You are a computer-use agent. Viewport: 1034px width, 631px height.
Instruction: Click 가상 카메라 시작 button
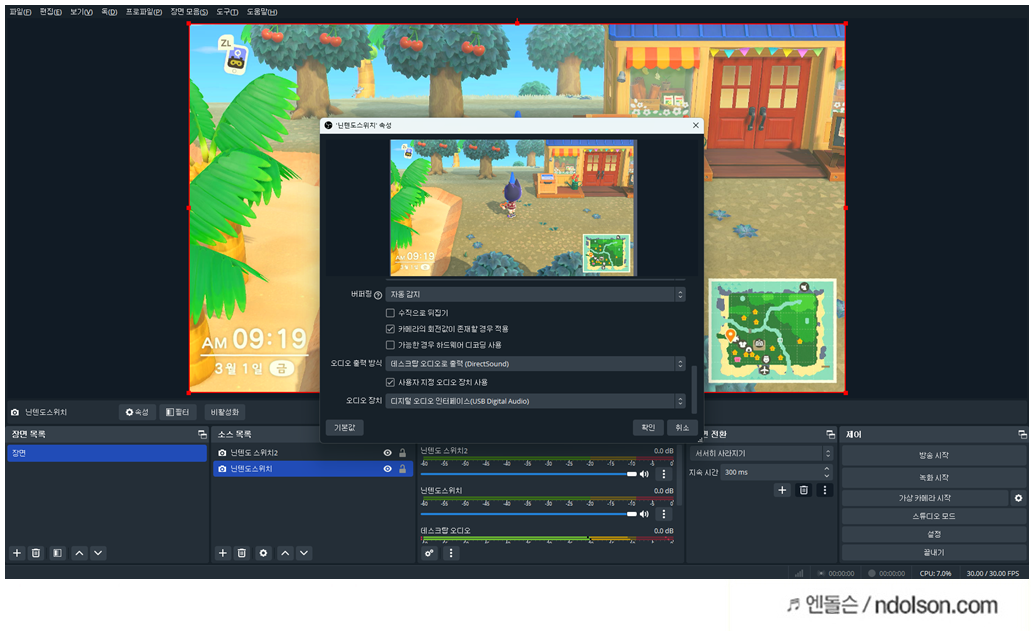point(925,498)
